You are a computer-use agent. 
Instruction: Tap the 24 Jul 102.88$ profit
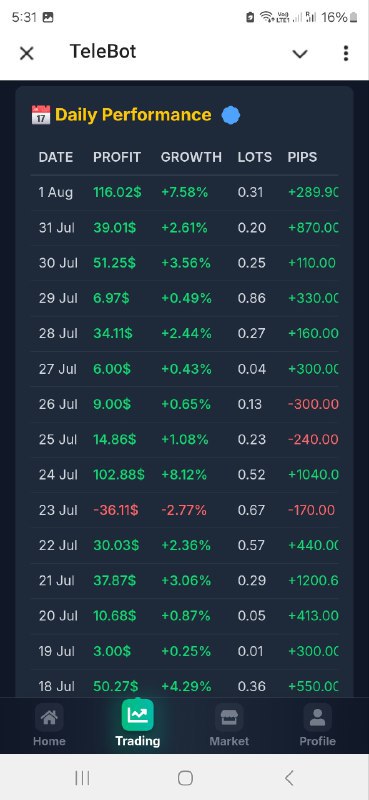click(x=119, y=475)
